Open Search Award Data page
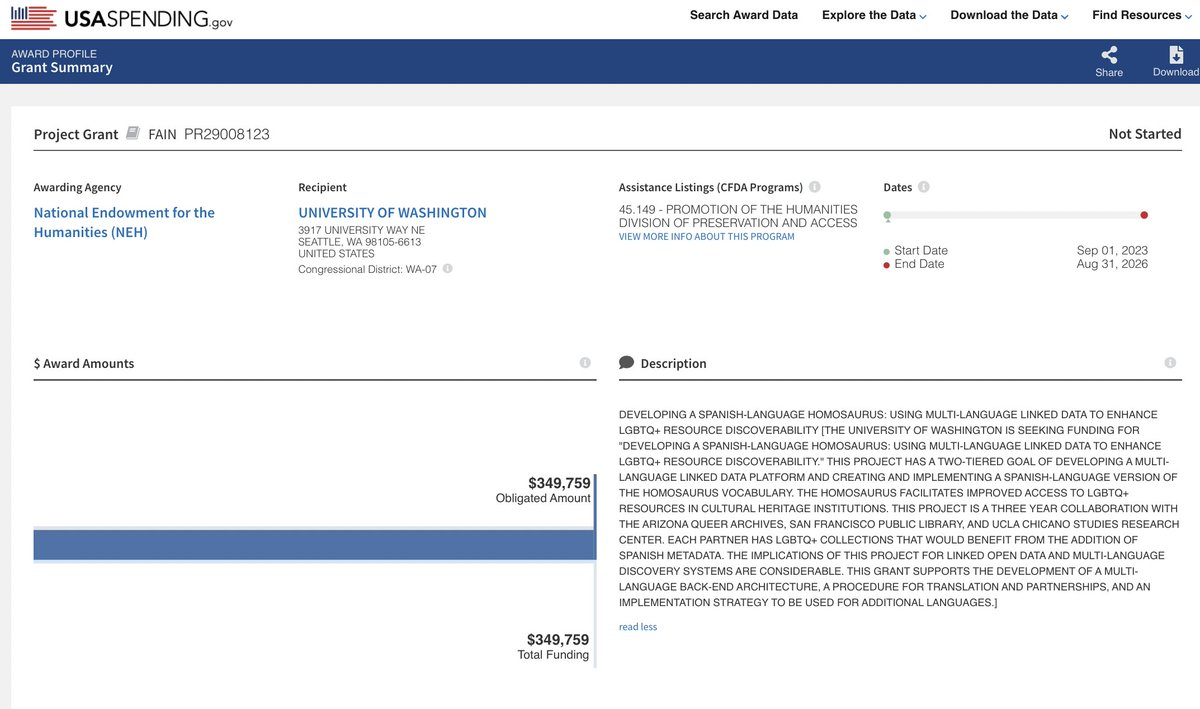This screenshot has height=709, width=1200. tap(744, 15)
